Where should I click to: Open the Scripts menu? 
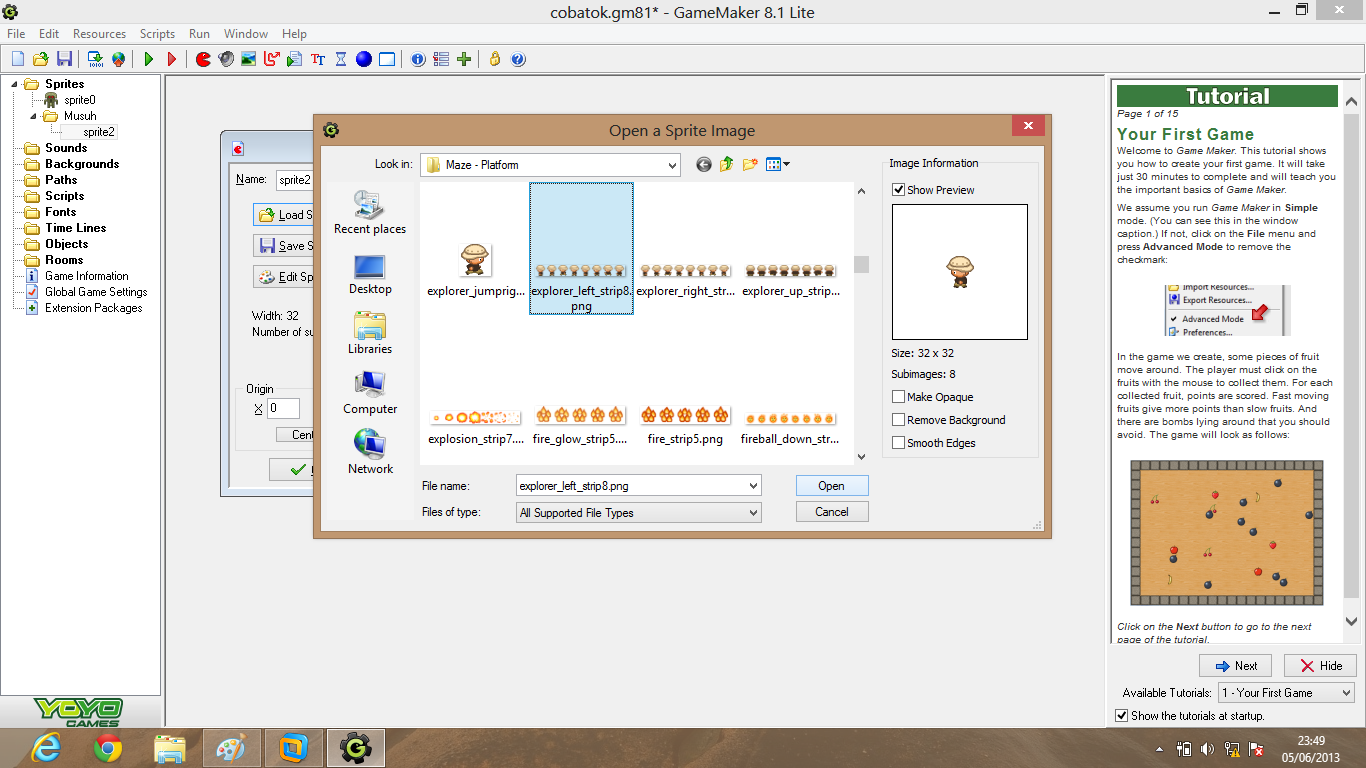coord(157,33)
